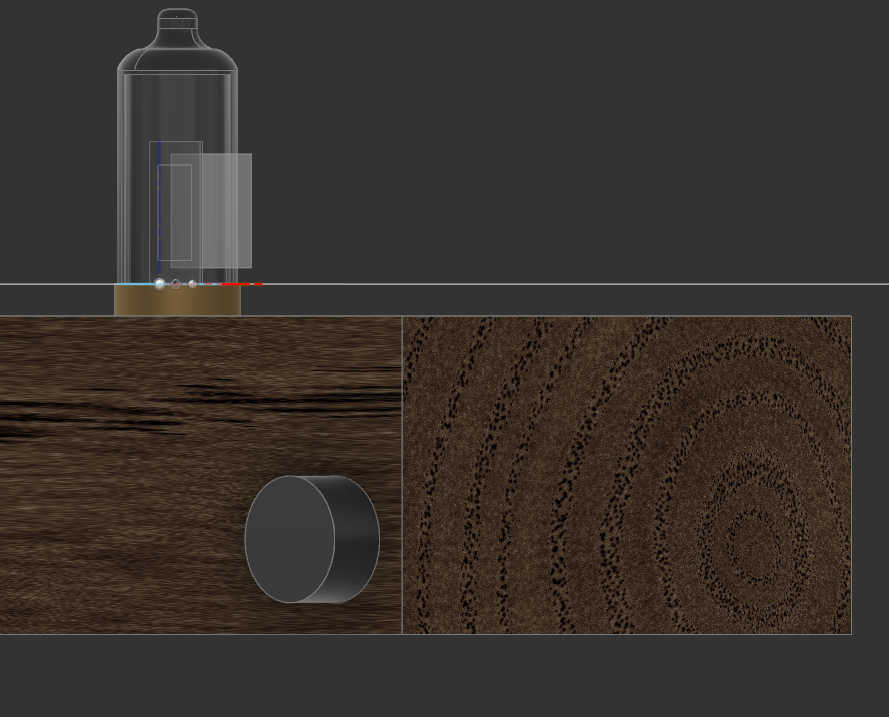Select the brass base under the glass tube
889x717 pixels.
coord(177,301)
